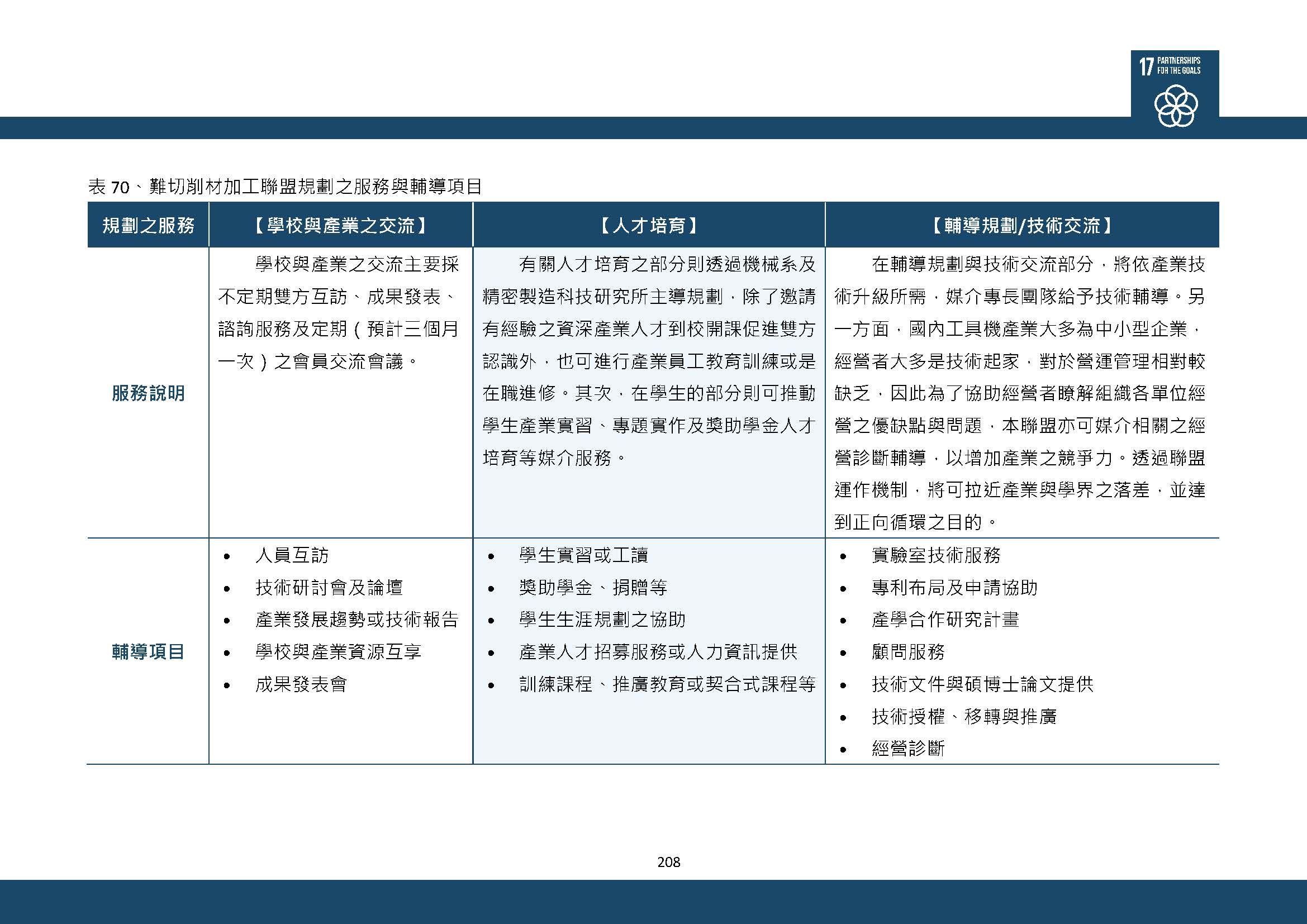The width and height of the screenshot is (1307, 924).
Task: Click the bullet item 產業人才招募服務或人力資訊提供
Action: (x=658, y=651)
